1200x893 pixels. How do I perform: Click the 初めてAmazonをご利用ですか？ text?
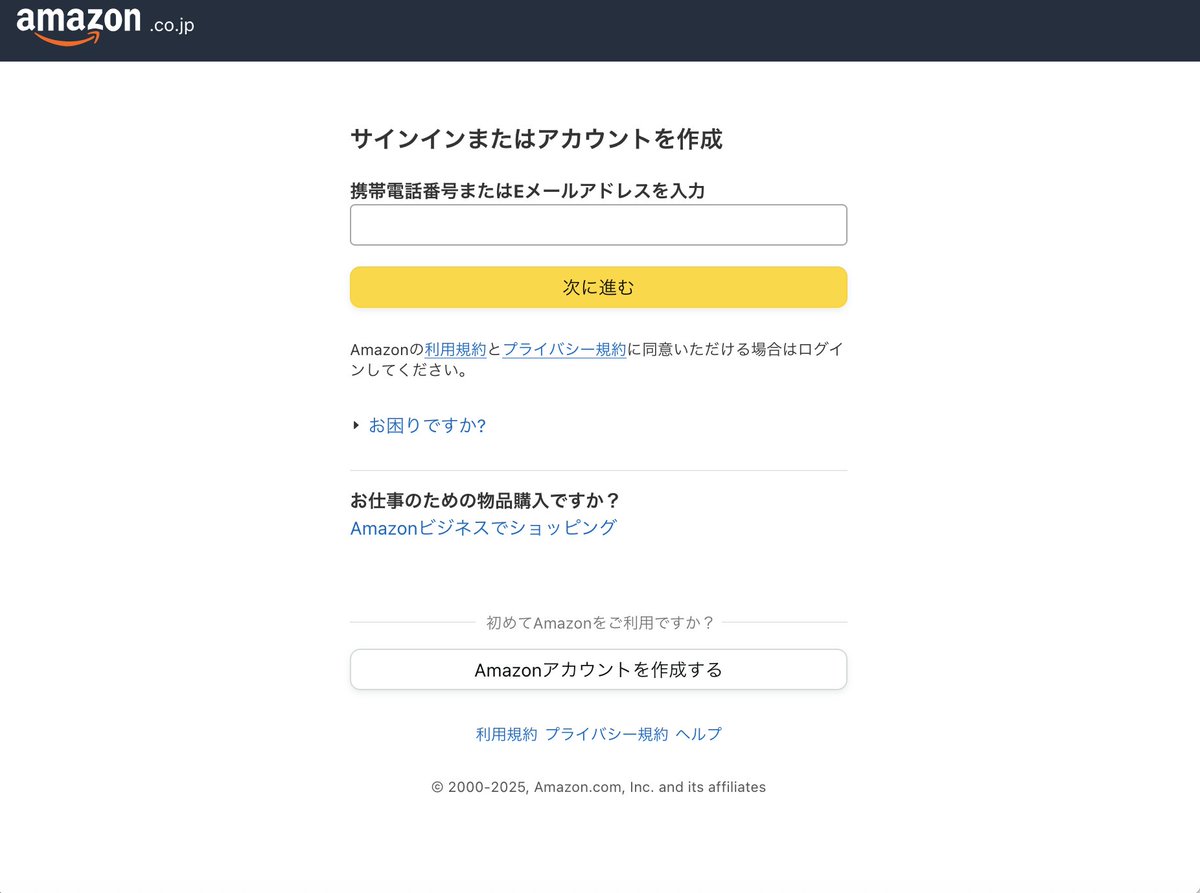(x=600, y=622)
